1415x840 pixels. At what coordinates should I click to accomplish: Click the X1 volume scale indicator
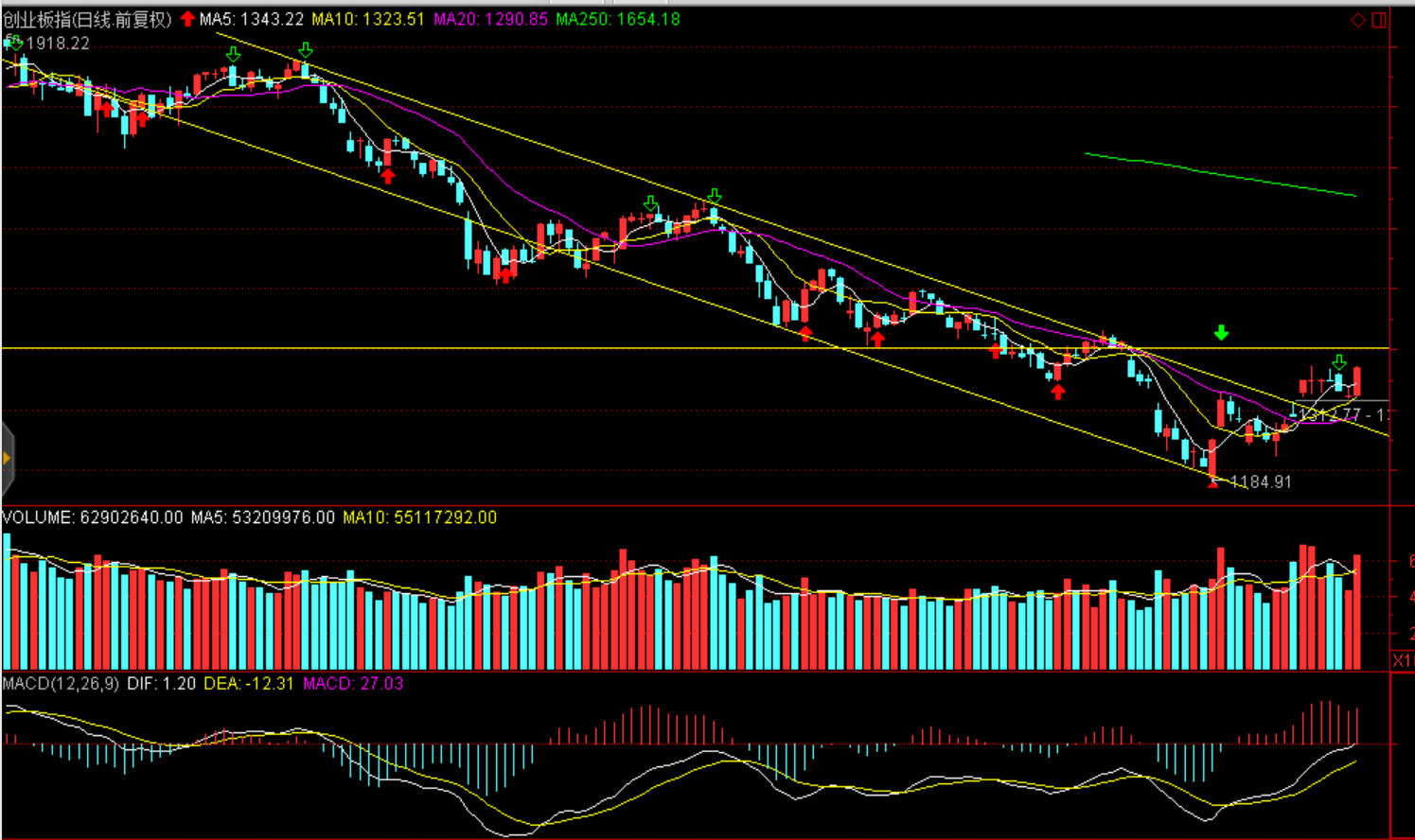[1402, 660]
